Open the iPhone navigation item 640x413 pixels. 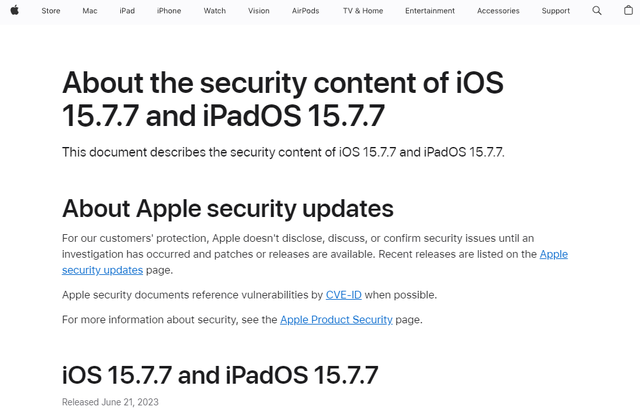pos(169,11)
